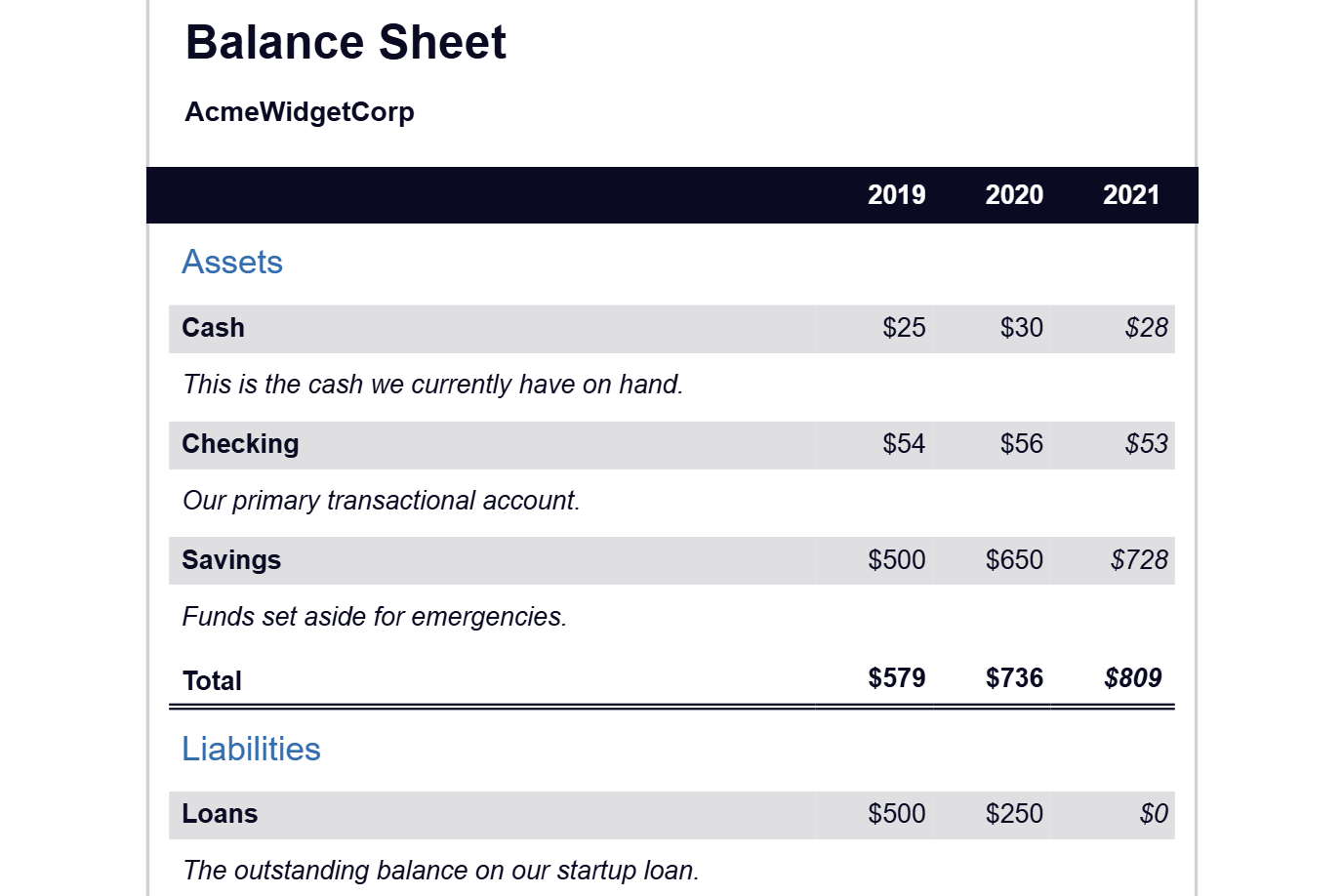Click the Loans row label
This screenshot has width=1343, height=896.
pyautogui.click(x=220, y=814)
